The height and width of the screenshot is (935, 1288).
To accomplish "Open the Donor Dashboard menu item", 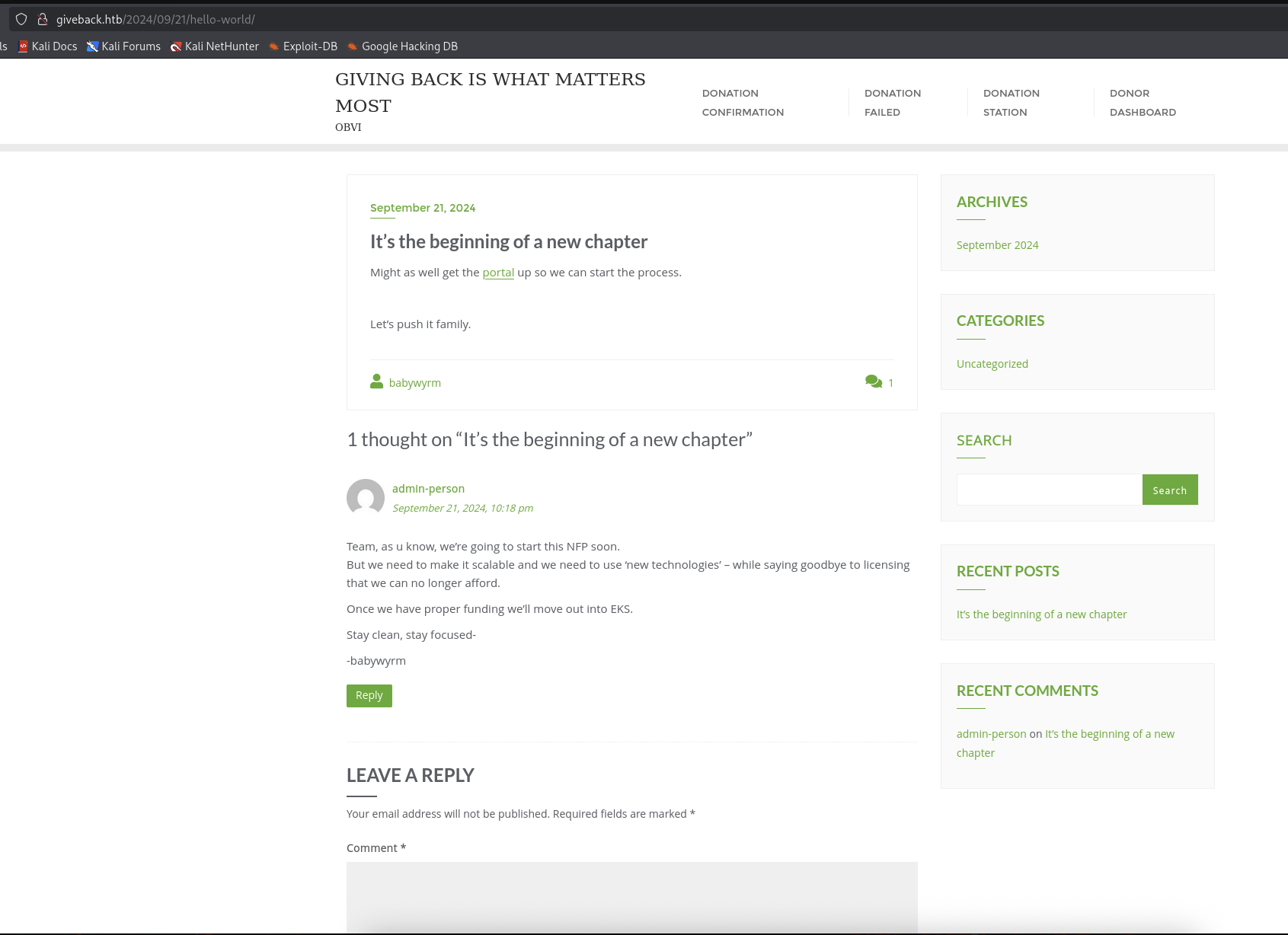I will pos(1143,103).
